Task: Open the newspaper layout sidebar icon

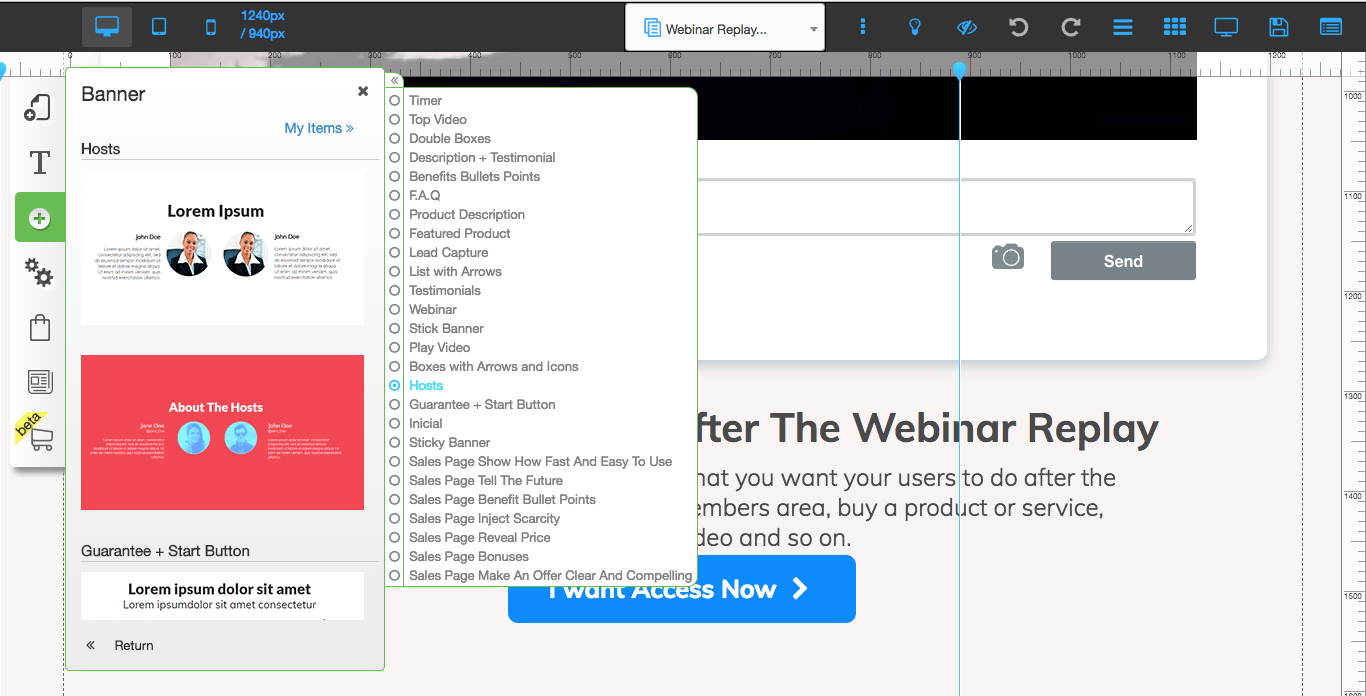Action: click(40, 381)
